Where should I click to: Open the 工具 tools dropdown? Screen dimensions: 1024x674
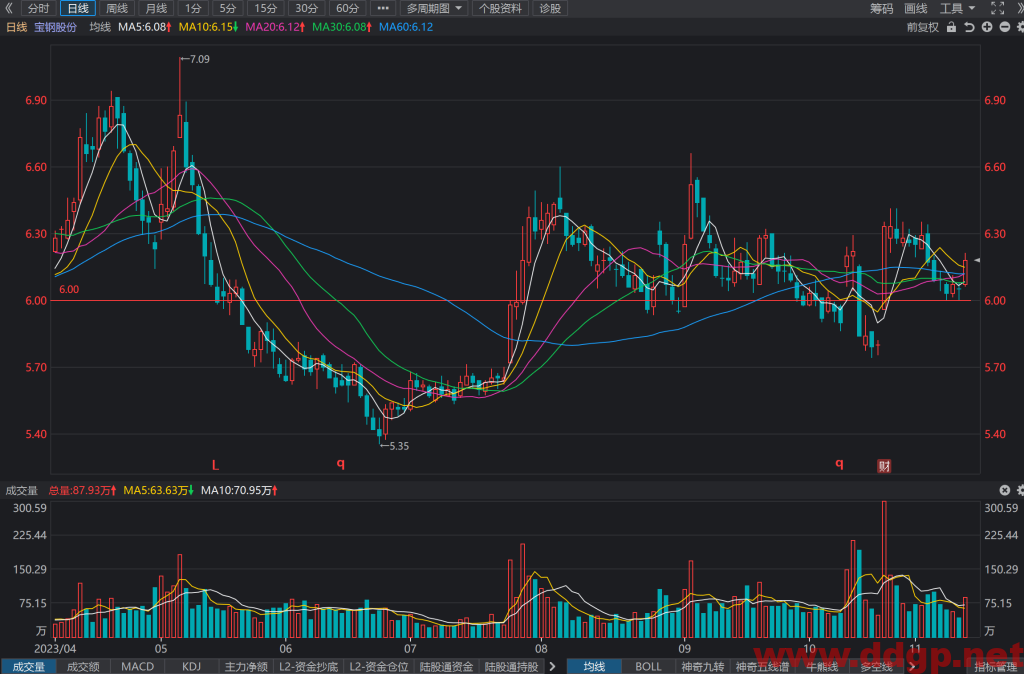tap(957, 8)
